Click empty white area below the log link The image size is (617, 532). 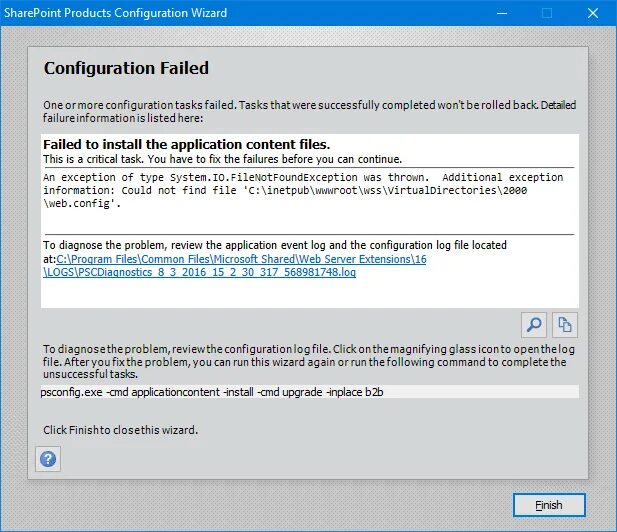click(x=309, y=293)
